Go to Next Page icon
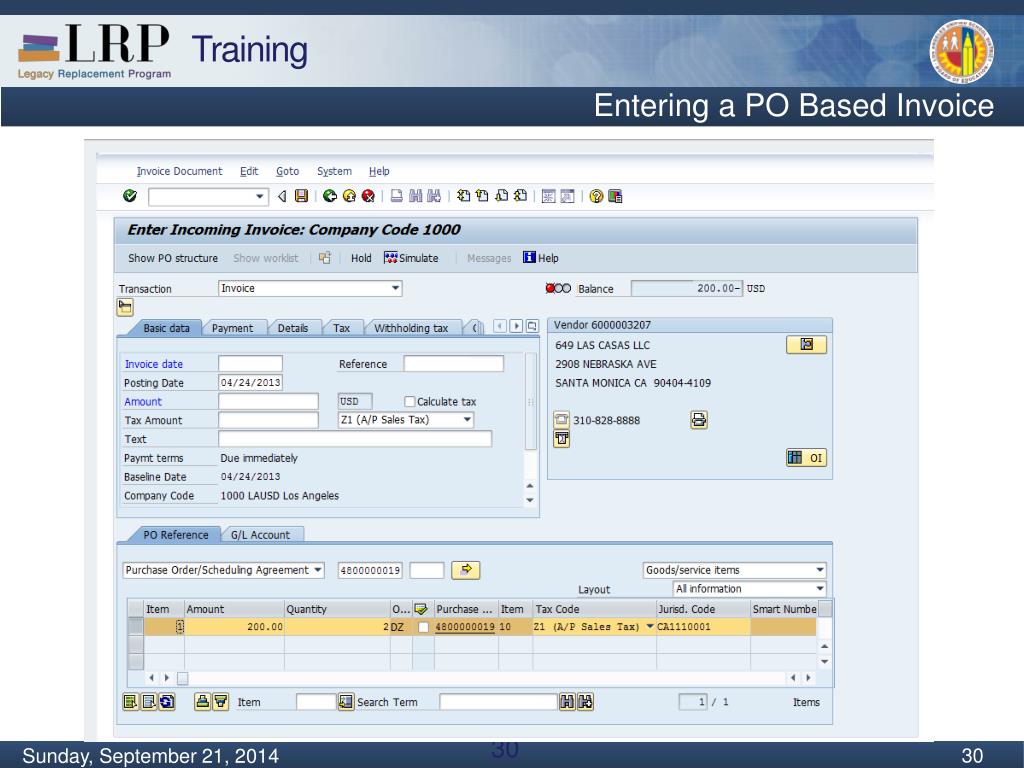Image resolution: width=1024 pixels, height=768 pixels. (x=502, y=196)
